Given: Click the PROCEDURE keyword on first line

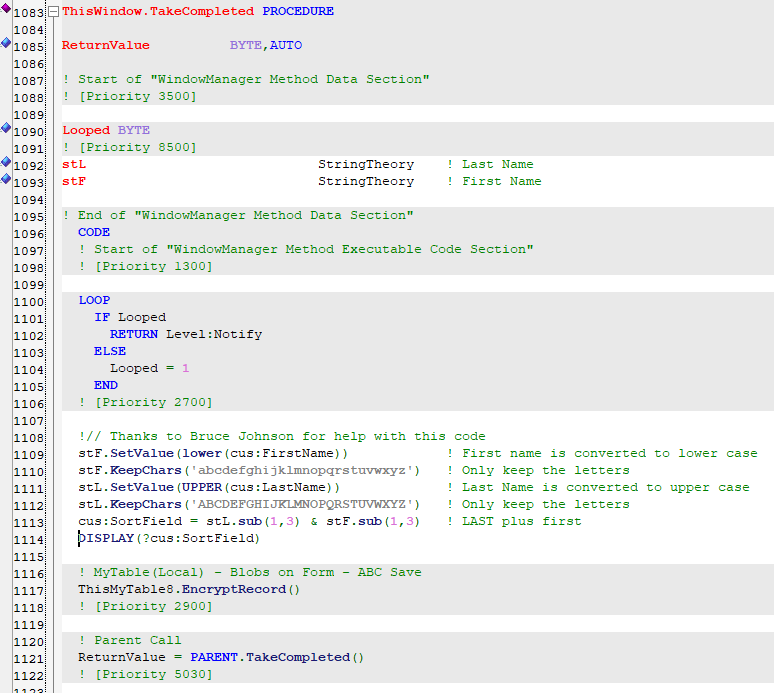Looking at the screenshot, I should [x=298, y=12].
